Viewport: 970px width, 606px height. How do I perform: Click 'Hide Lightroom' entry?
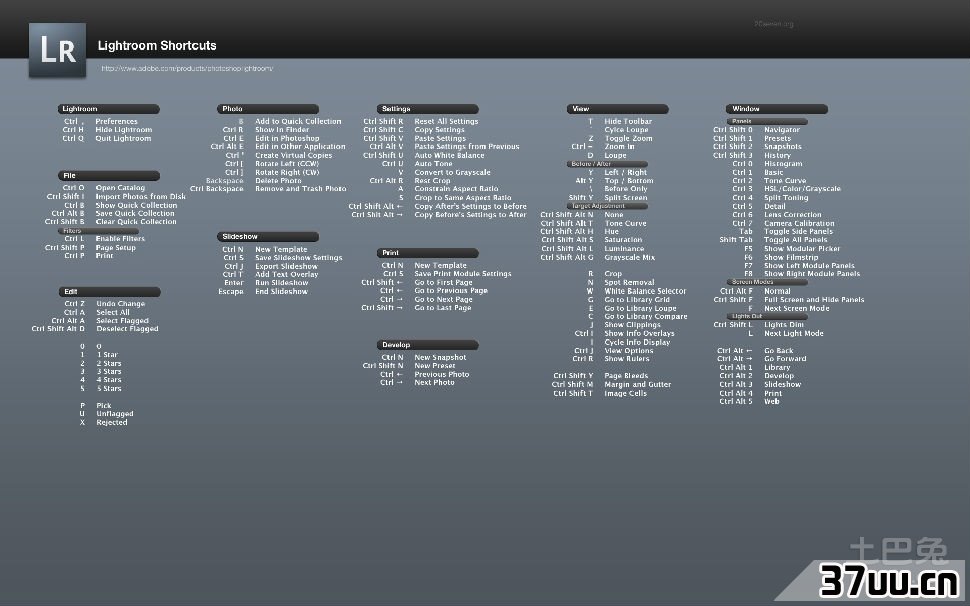pos(124,130)
